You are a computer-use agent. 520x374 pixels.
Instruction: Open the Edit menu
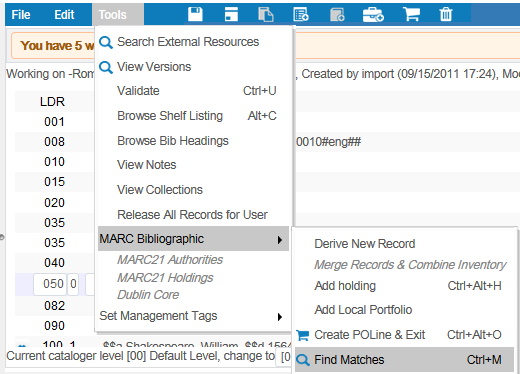click(64, 15)
